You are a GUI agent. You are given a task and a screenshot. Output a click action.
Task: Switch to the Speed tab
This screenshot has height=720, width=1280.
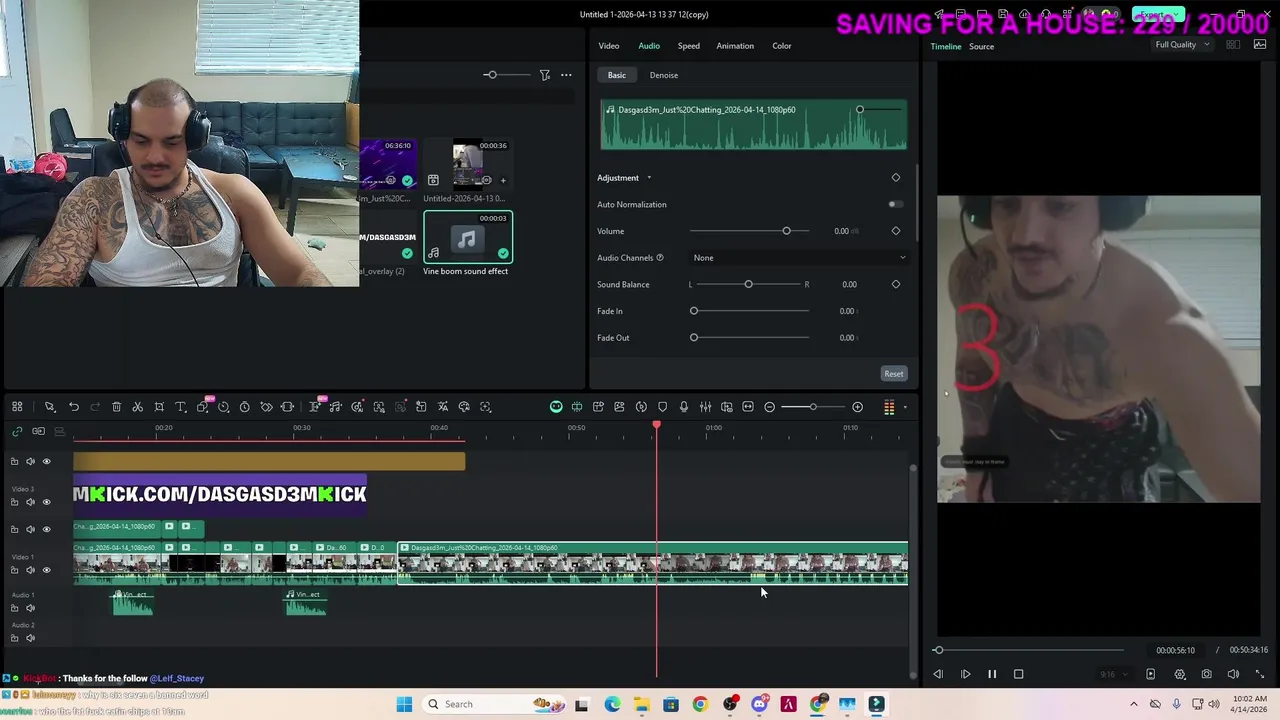click(689, 46)
